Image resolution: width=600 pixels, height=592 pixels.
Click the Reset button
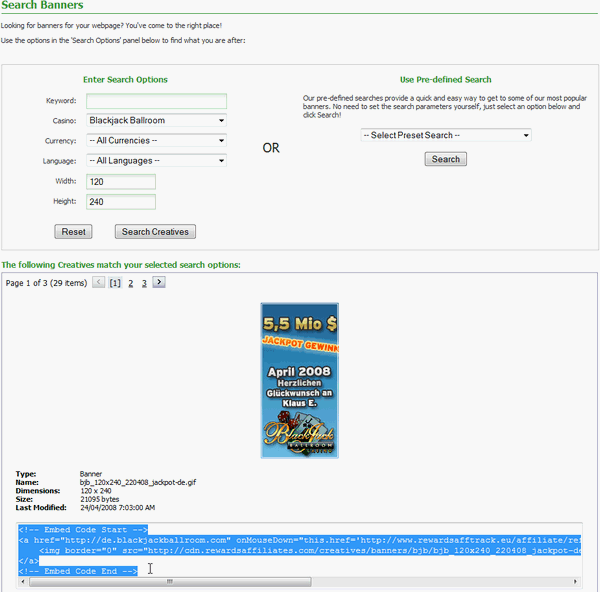click(73, 232)
